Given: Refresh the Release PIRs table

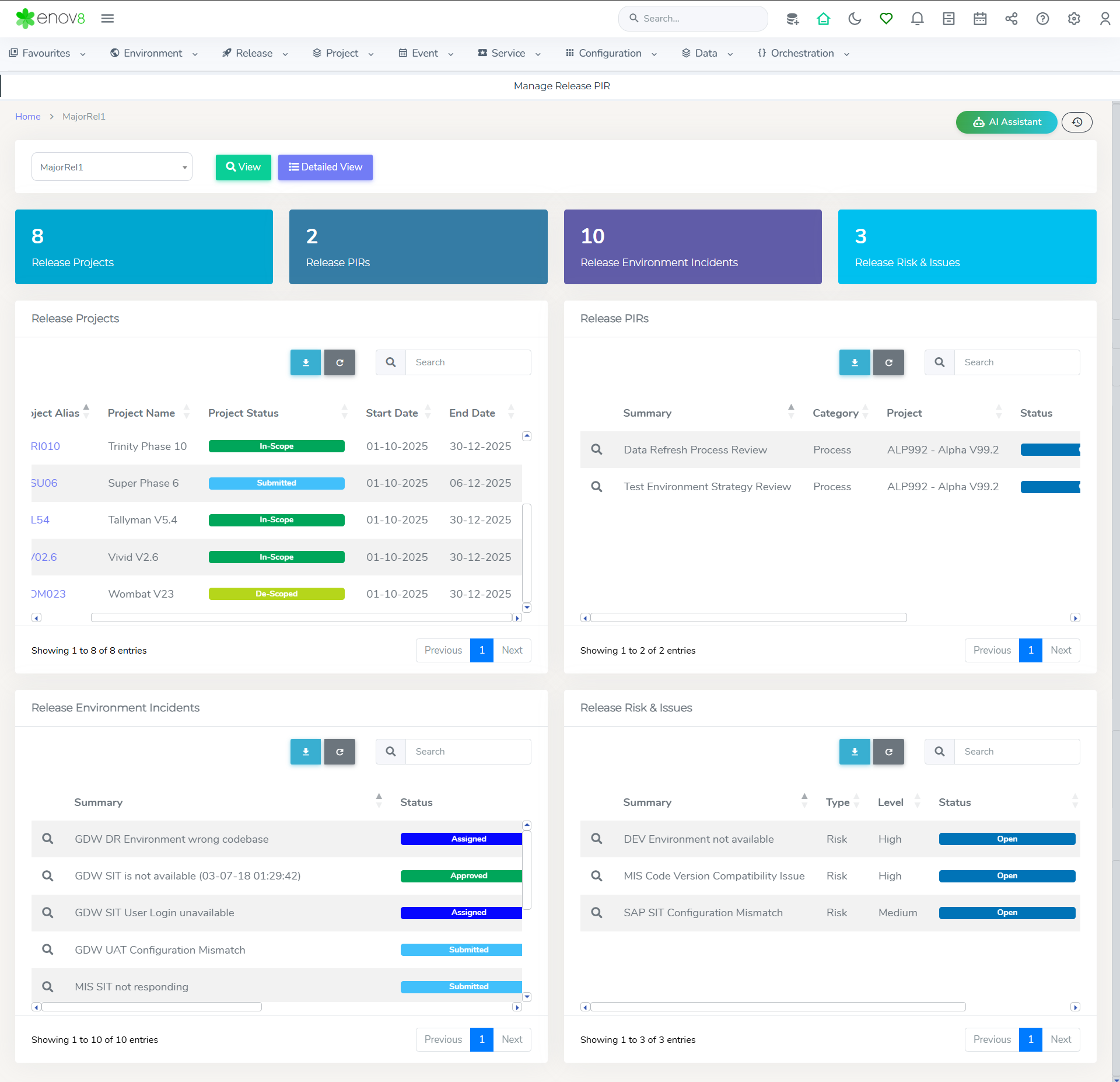Looking at the screenshot, I should click(888, 362).
